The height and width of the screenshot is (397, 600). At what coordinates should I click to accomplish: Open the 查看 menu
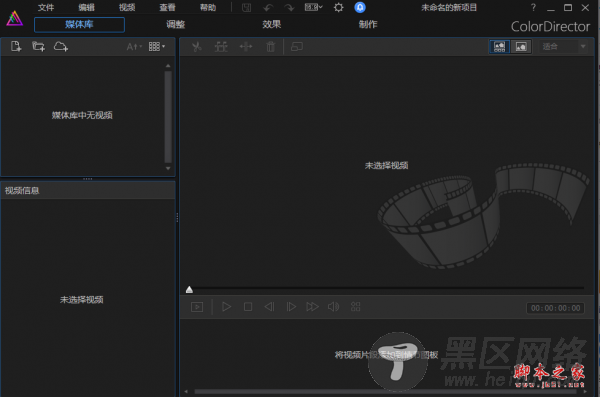click(x=168, y=7)
